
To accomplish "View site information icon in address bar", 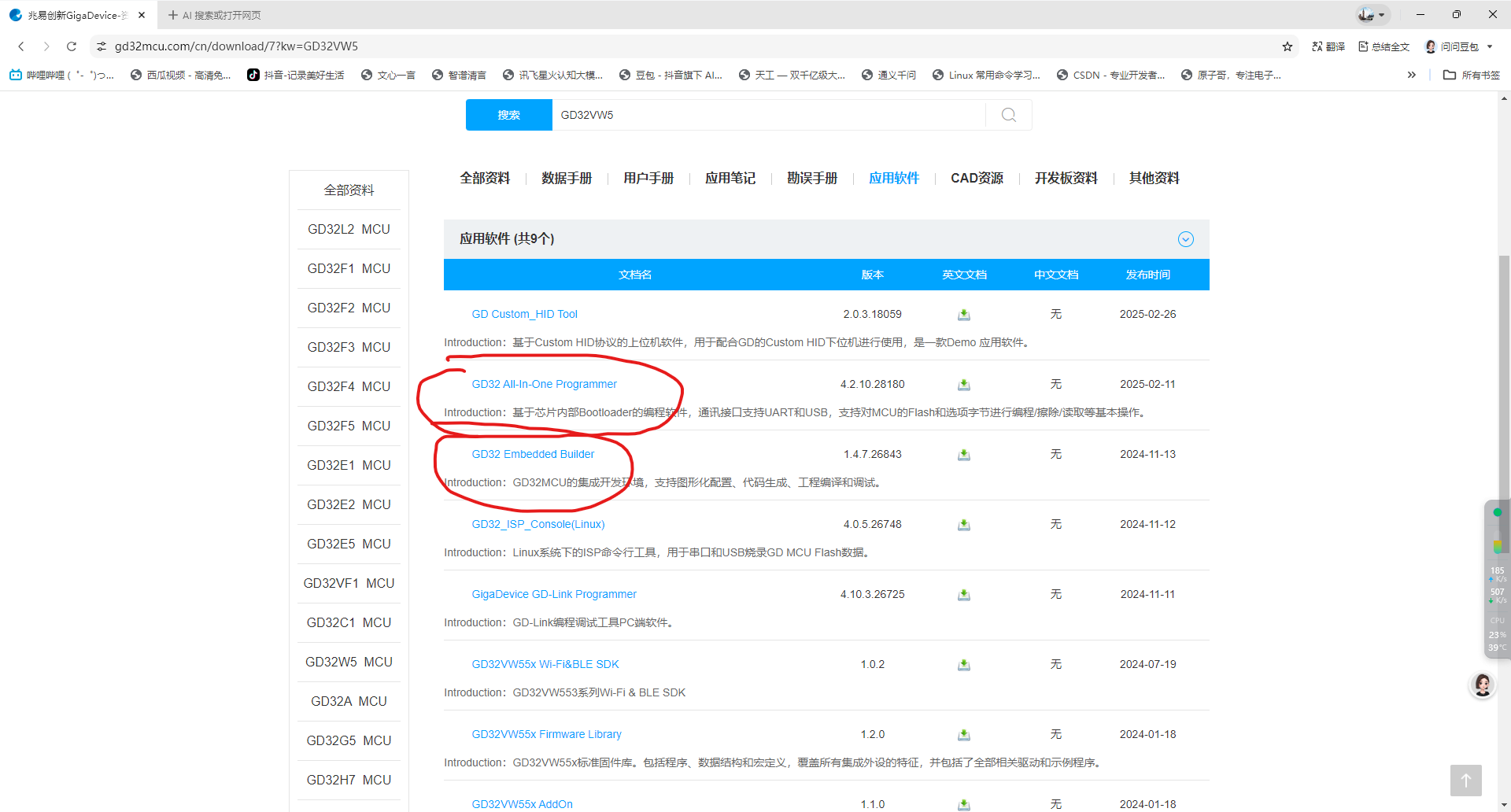I will pos(102,46).
